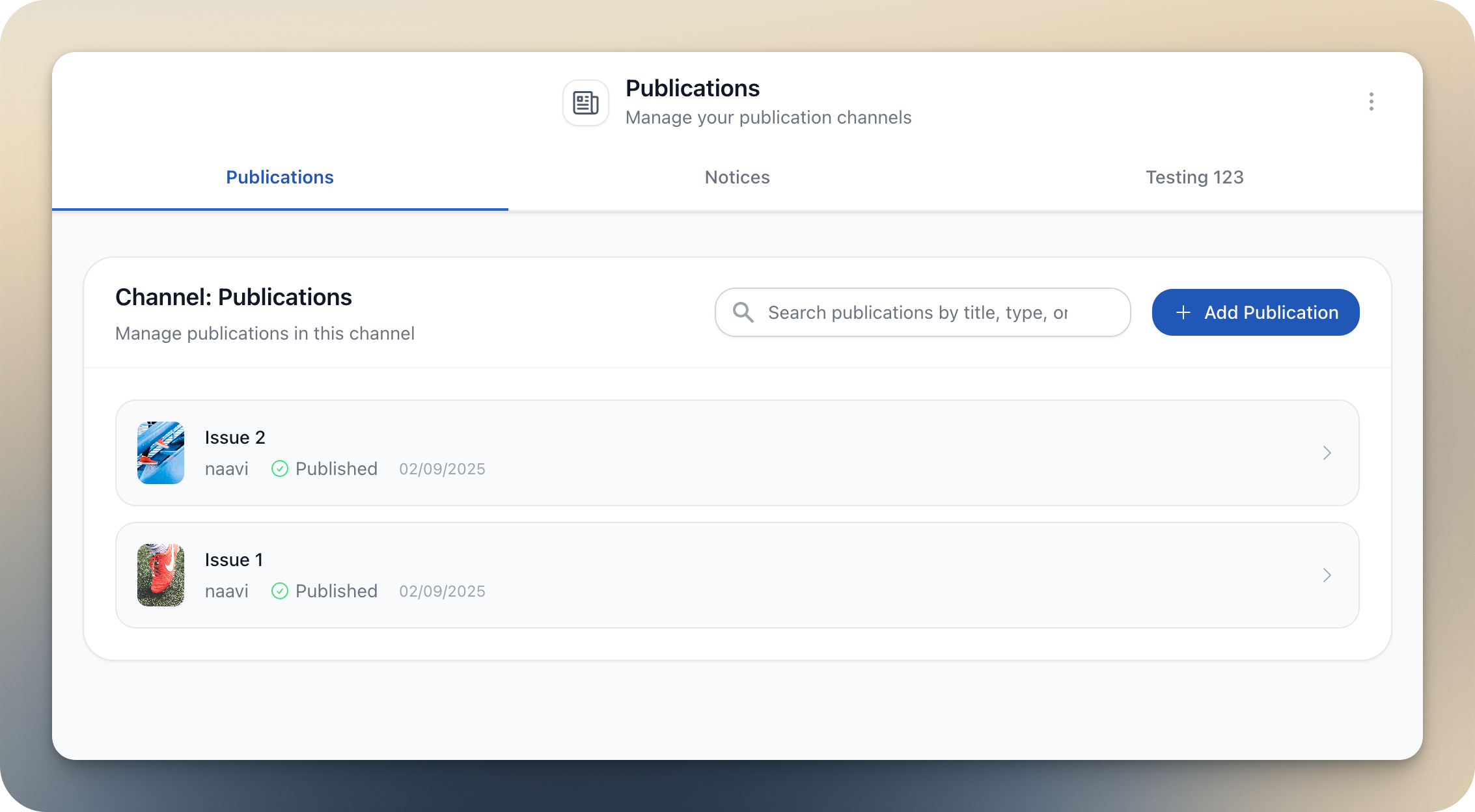Click the Published status label on Issue 2

click(336, 468)
